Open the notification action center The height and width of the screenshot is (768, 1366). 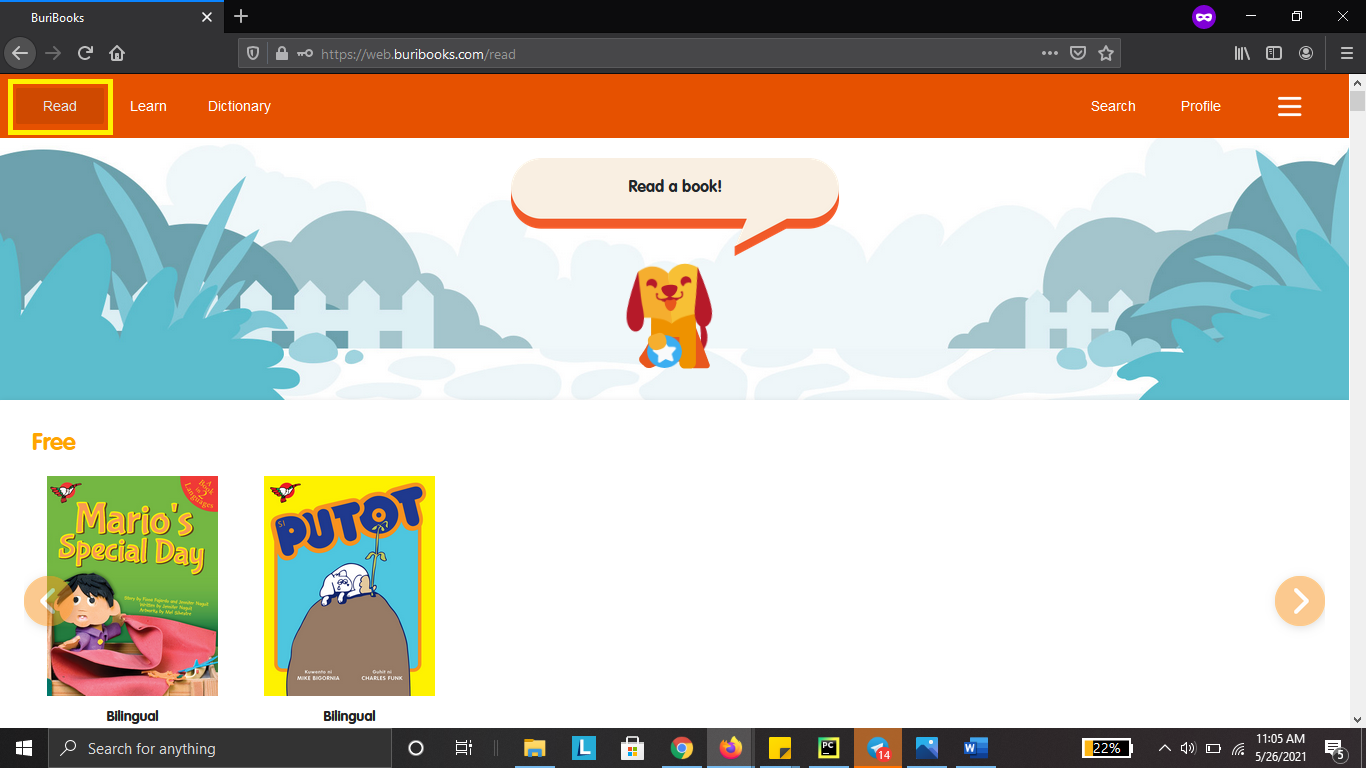(1334, 748)
